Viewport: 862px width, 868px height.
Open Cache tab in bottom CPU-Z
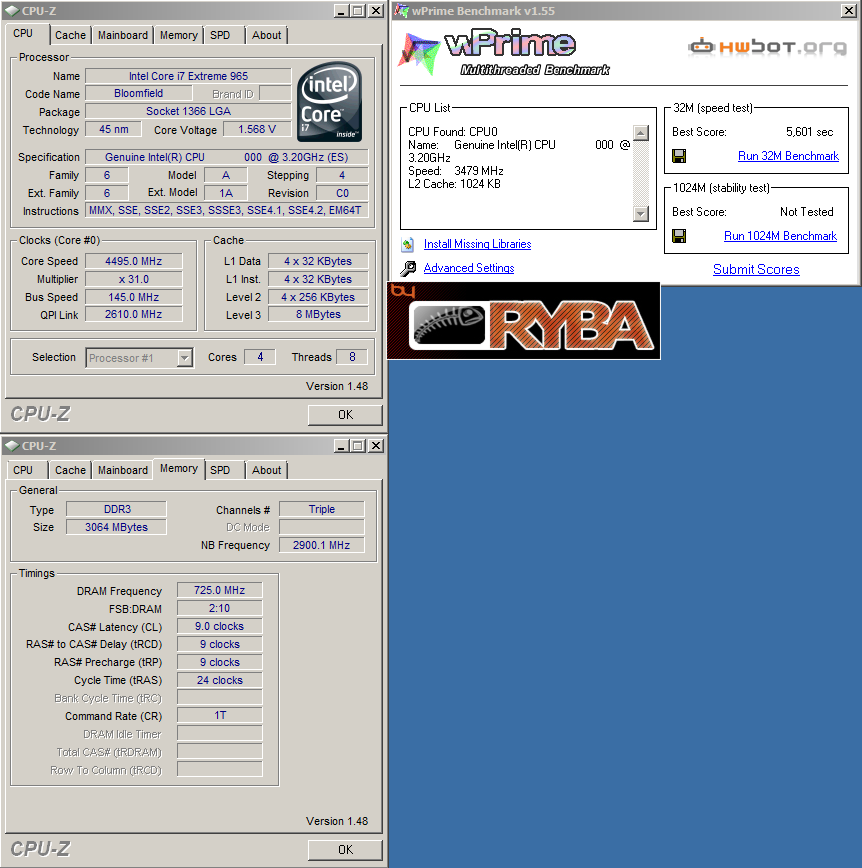tap(70, 470)
